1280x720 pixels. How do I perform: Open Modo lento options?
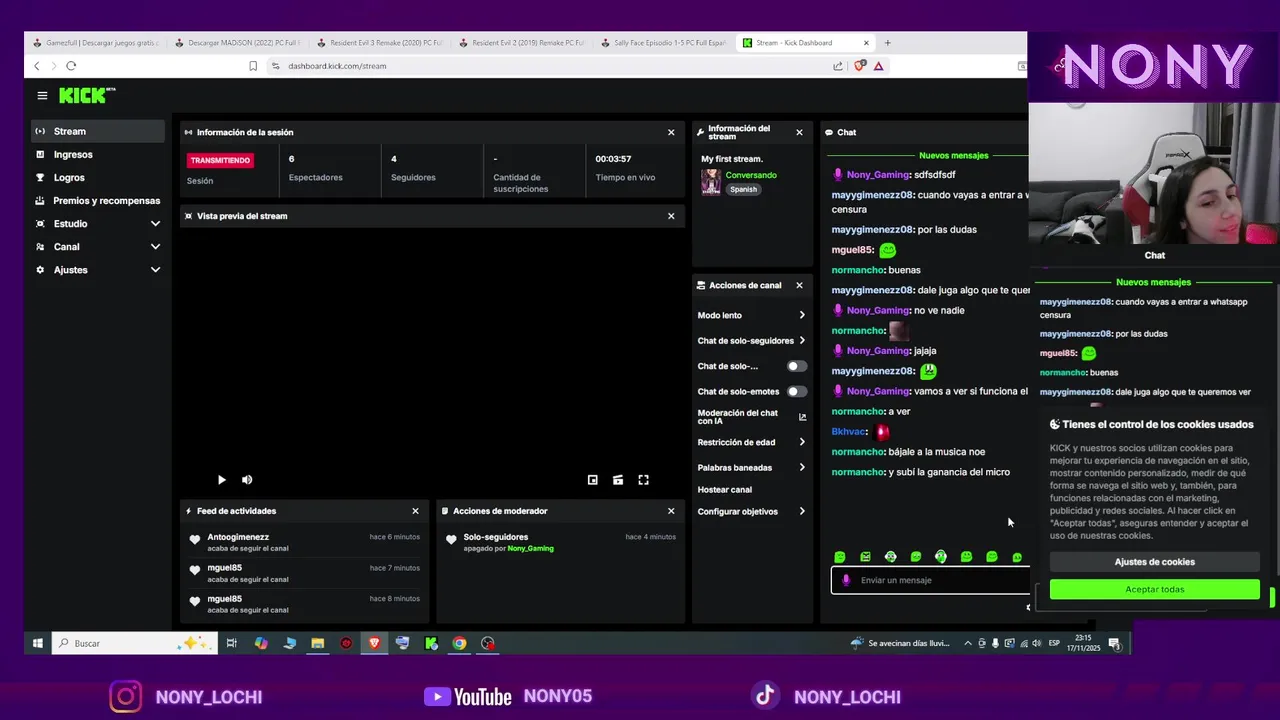(751, 315)
